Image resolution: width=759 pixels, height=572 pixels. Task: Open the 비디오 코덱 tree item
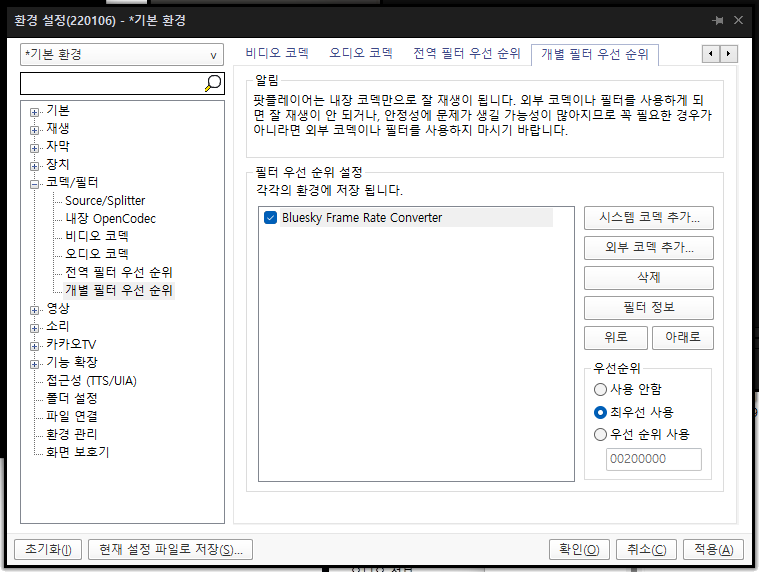pyautogui.click(x=97, y=236)
